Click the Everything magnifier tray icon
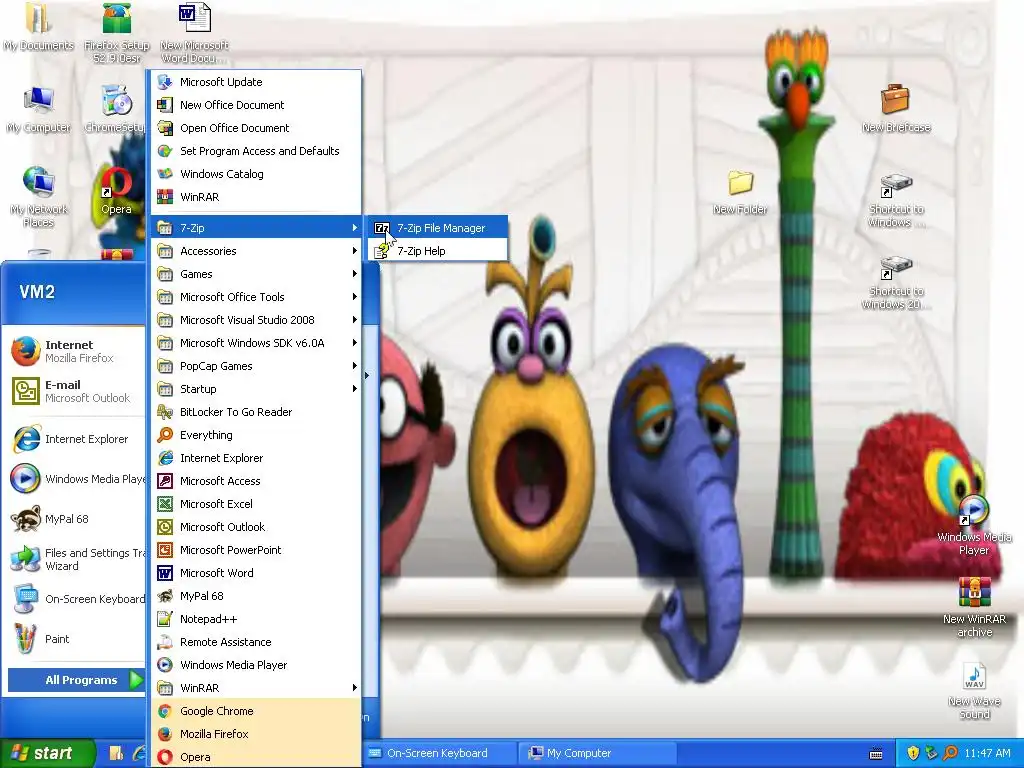Viewport: 1024px width, 768px height. pos(950,753)
